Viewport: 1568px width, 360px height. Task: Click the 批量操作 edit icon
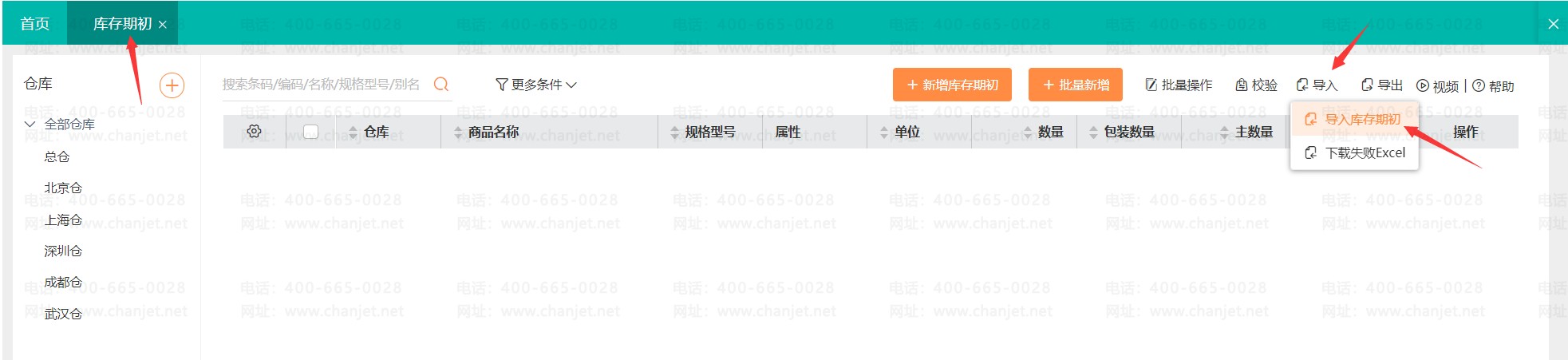[x=1151, y=85]
